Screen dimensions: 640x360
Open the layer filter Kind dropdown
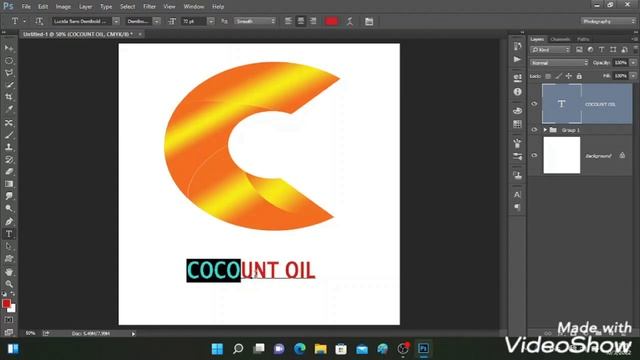pyautogui.click(x=550, y=50)
